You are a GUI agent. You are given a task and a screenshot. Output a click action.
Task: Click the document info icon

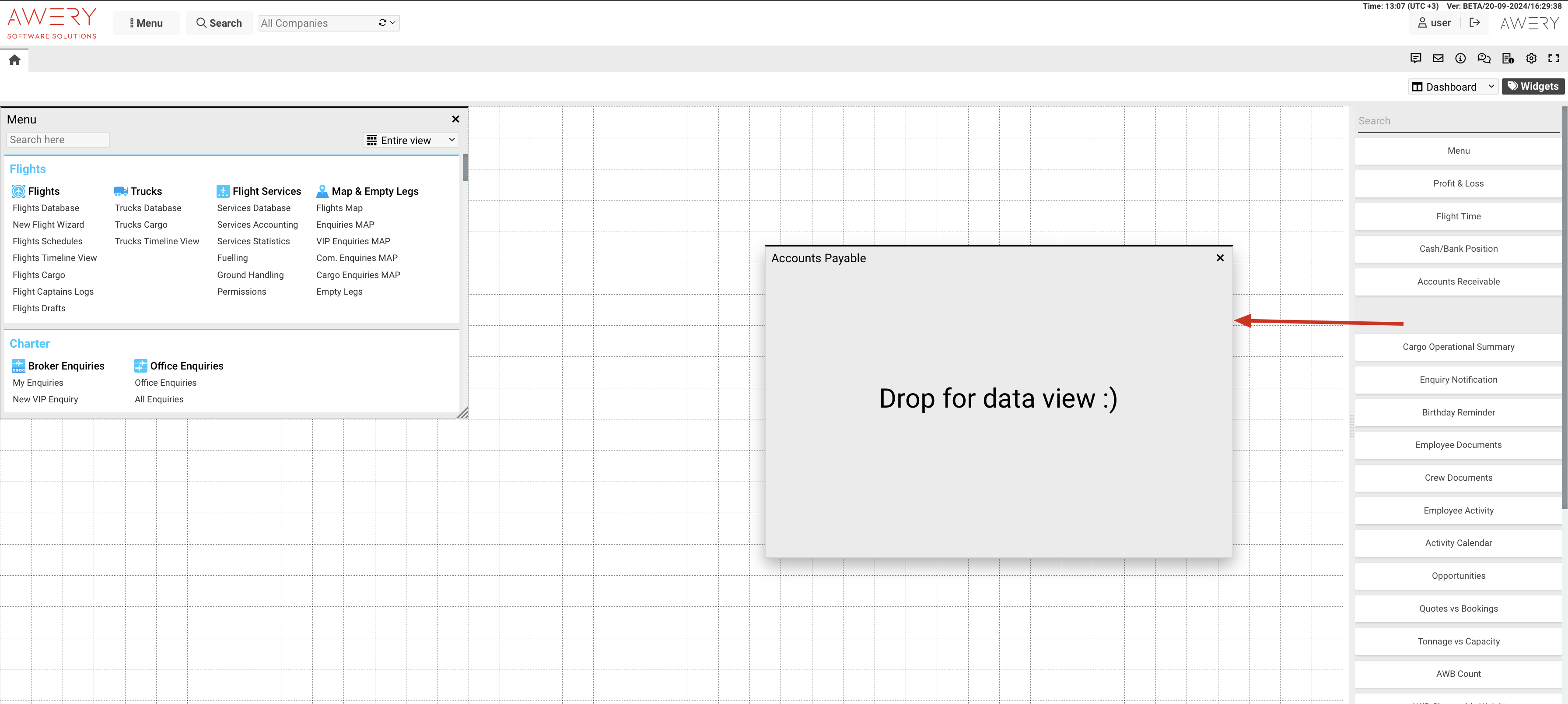[1507, 59]
